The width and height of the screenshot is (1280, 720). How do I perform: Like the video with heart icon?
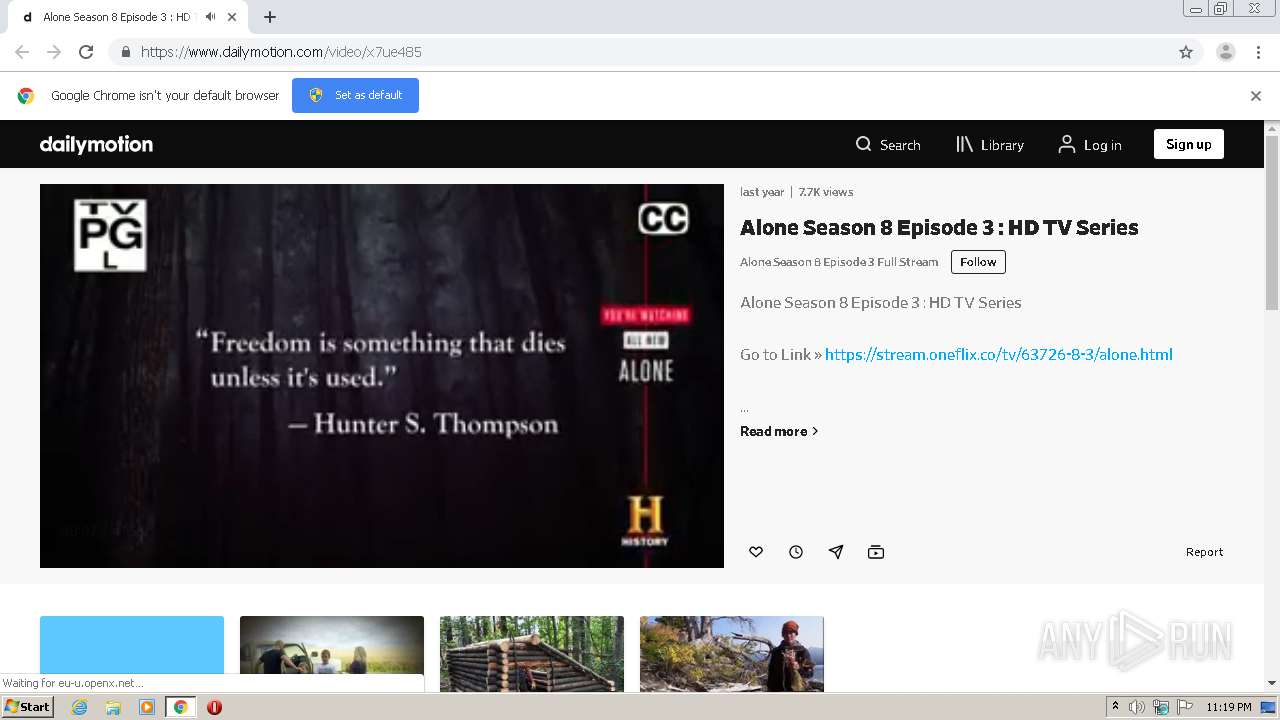[x=756, y=552]
